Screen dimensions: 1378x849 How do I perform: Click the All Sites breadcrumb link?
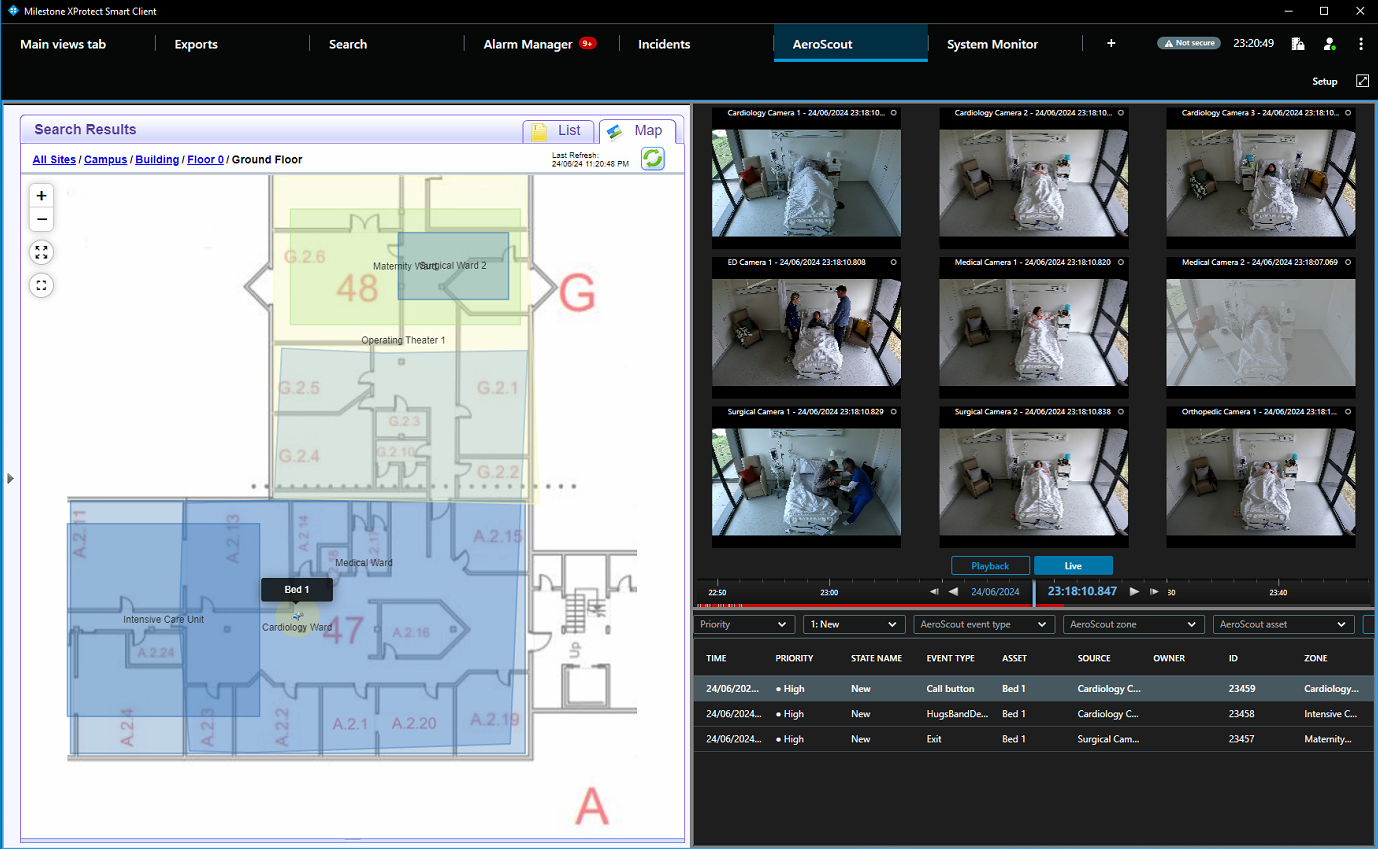pyautogui.click(x=54, y=160)
